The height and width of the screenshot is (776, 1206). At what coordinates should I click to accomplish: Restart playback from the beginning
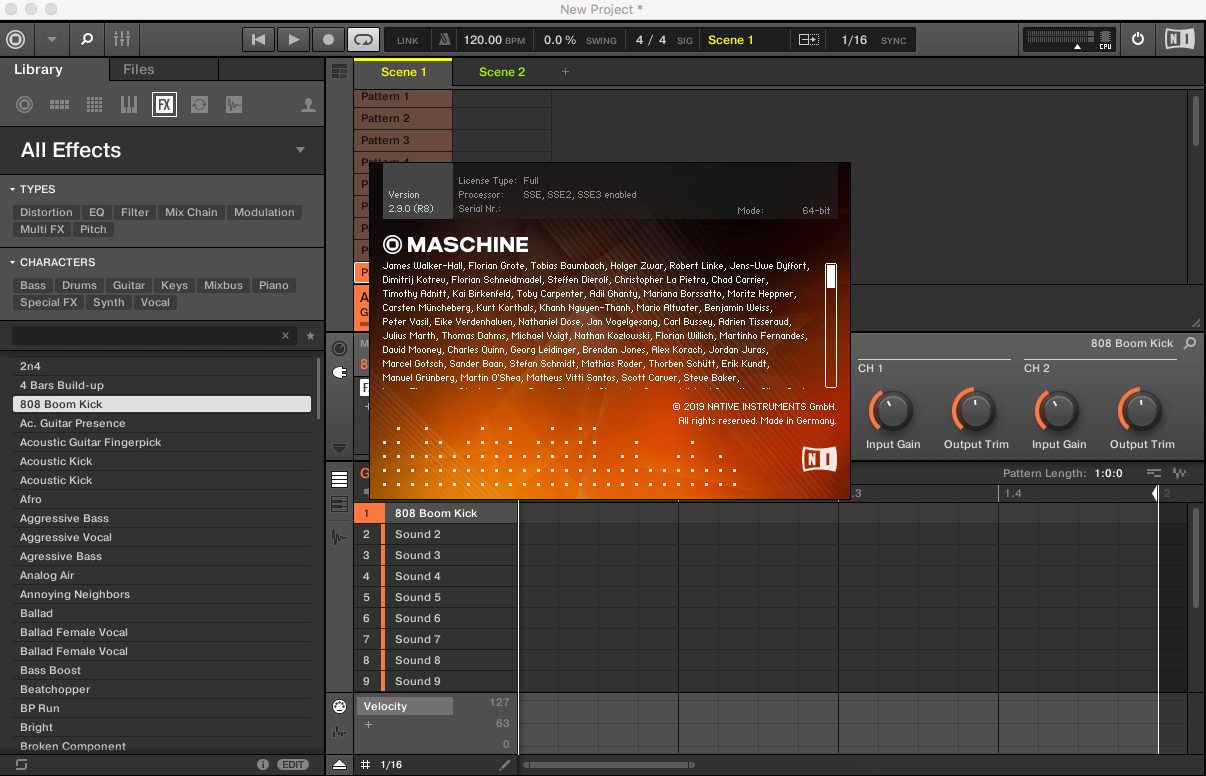(x=258, y=40)
